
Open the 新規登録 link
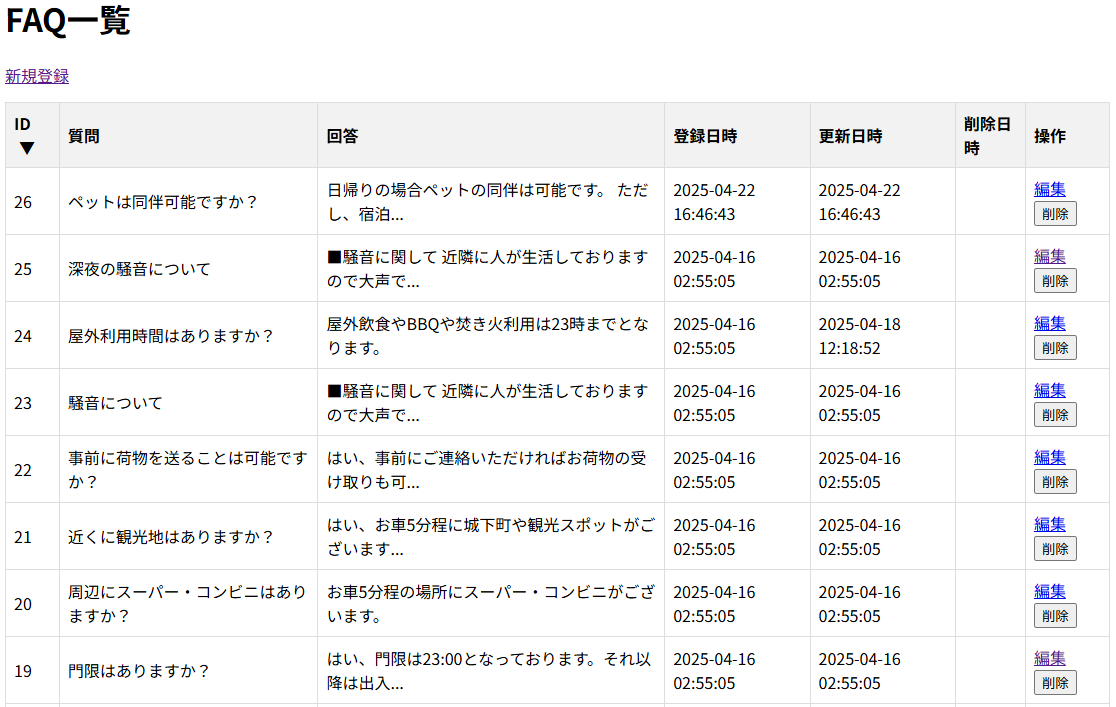pos(37,76)
